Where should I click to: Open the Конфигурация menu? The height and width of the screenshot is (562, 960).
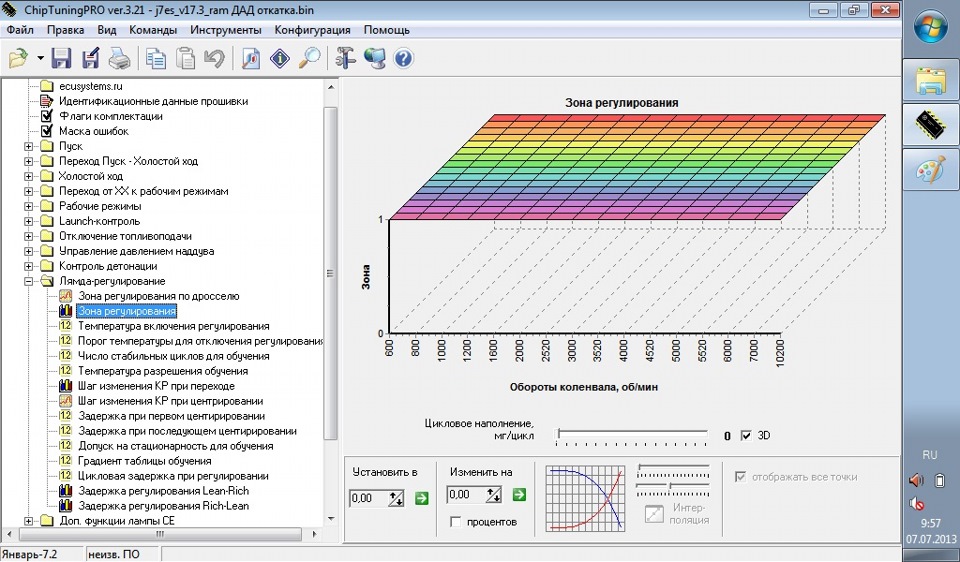point(312,30)
